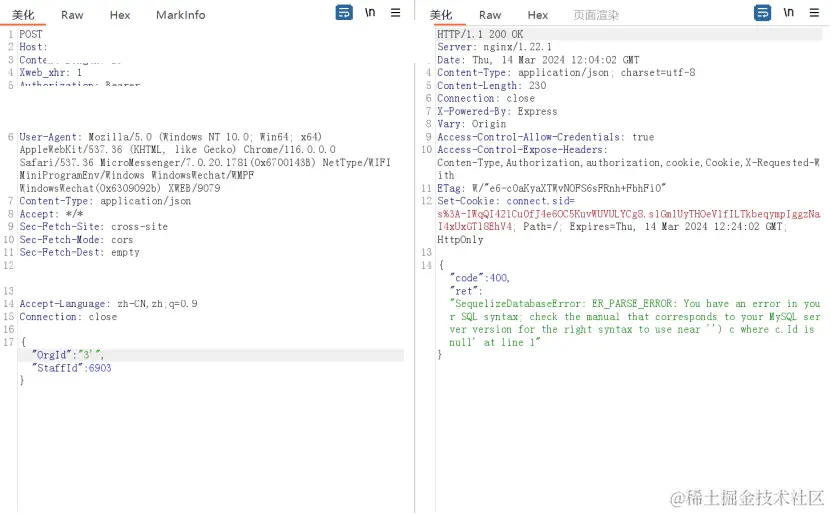
Task: Click Content-Length: 230 header
Action: pos(491,85)
